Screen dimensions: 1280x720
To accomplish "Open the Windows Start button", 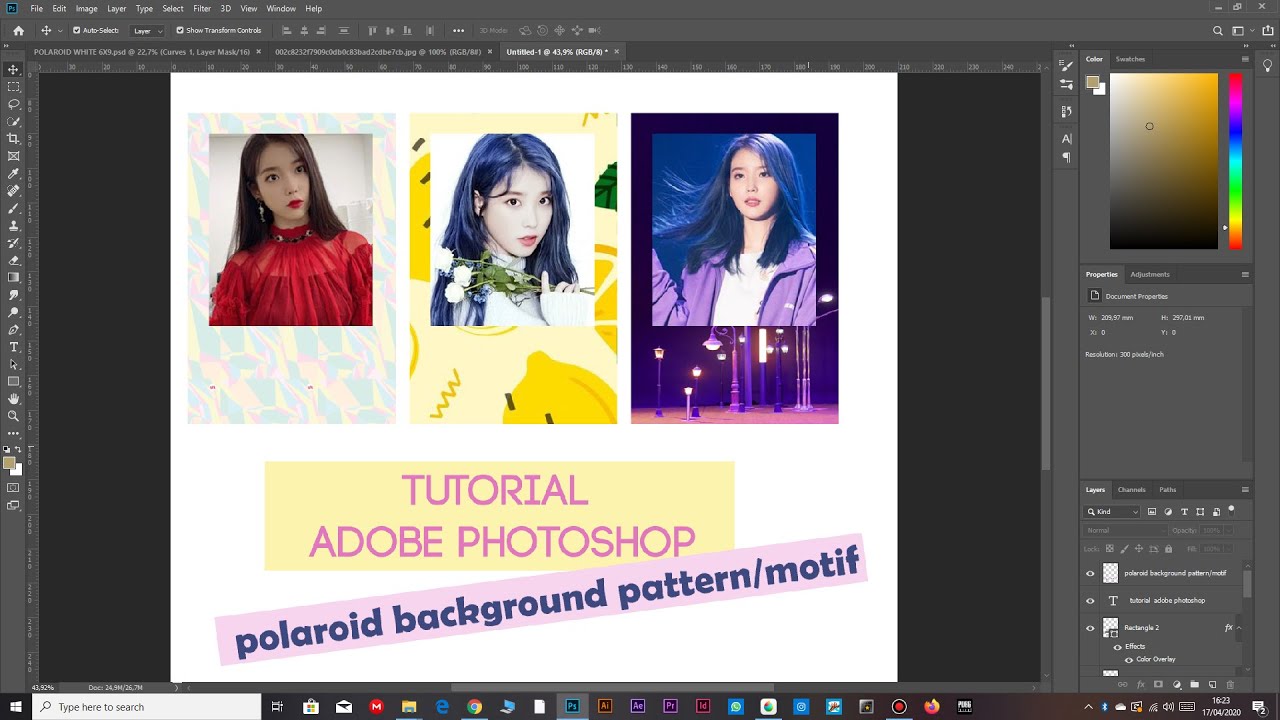I will (16, 707).
